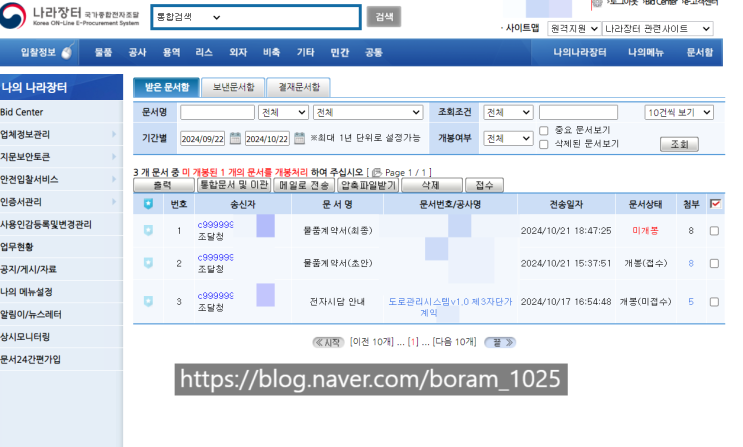Click in the main search text field

coord(290,18)
